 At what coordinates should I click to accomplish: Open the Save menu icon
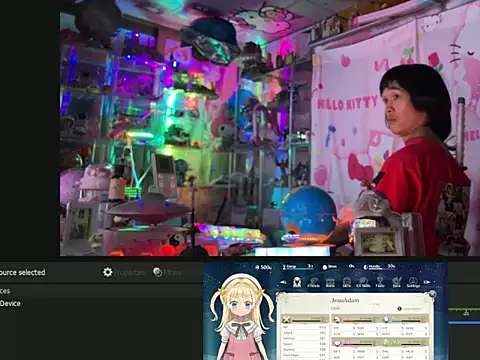point(396,282)
